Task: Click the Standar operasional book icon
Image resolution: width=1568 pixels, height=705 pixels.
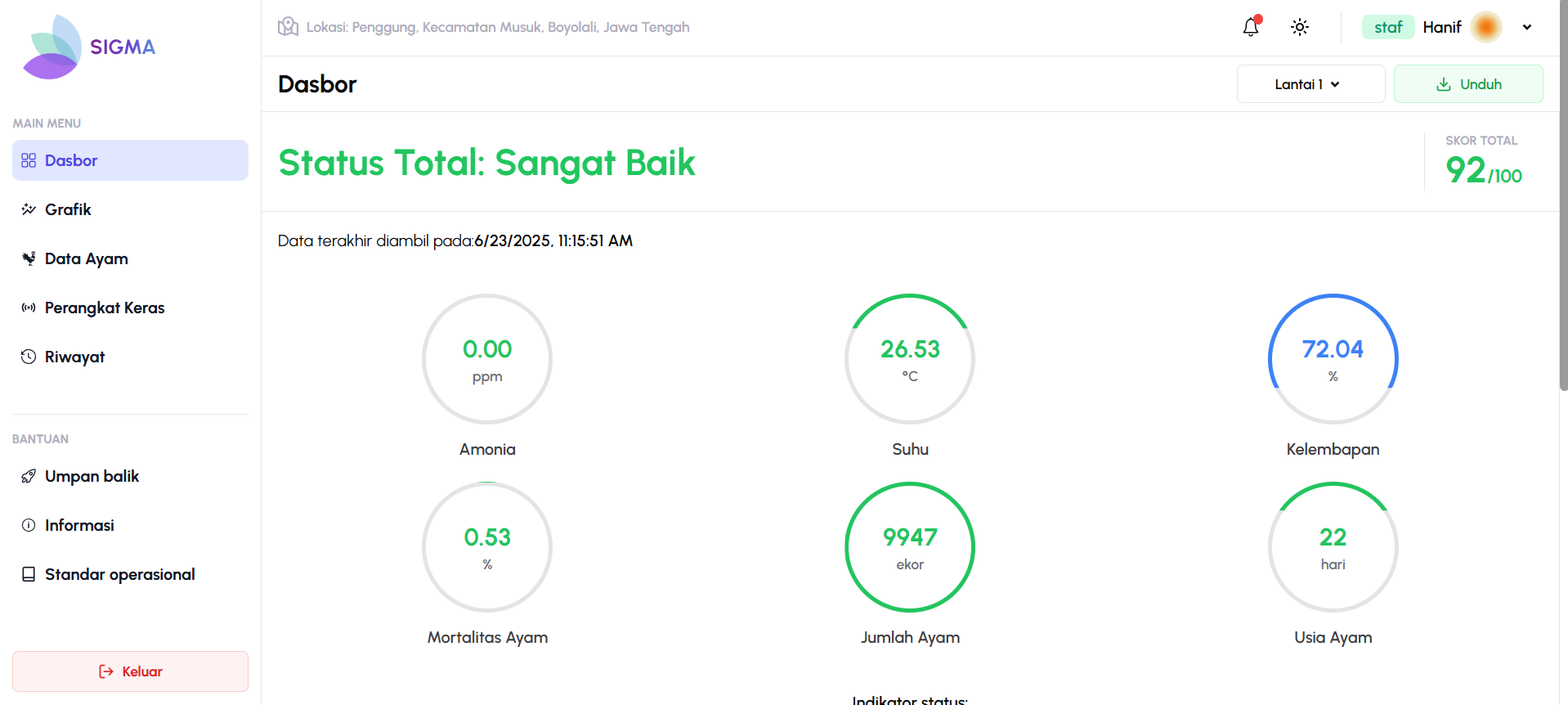Action: [29, 574]
